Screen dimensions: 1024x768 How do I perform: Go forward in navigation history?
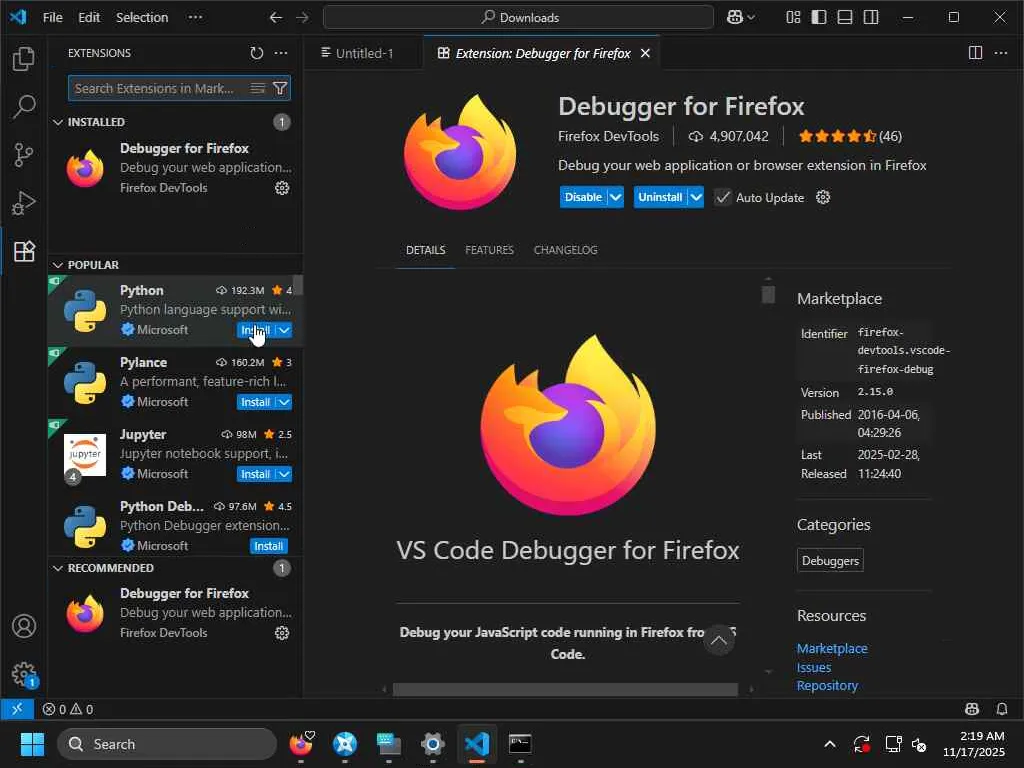tap(302, 18)
